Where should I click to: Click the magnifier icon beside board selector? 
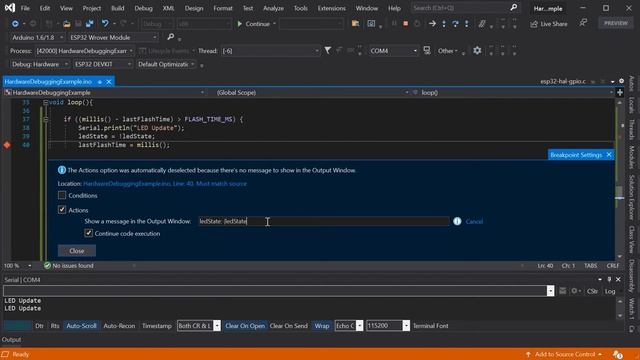coord(171,37)
